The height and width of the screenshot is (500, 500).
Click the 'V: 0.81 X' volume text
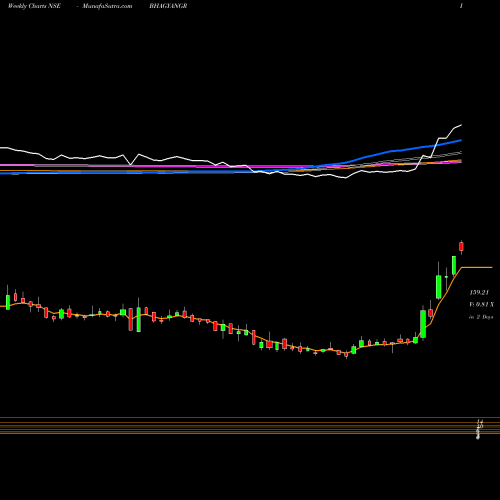[x=481, y=304]
